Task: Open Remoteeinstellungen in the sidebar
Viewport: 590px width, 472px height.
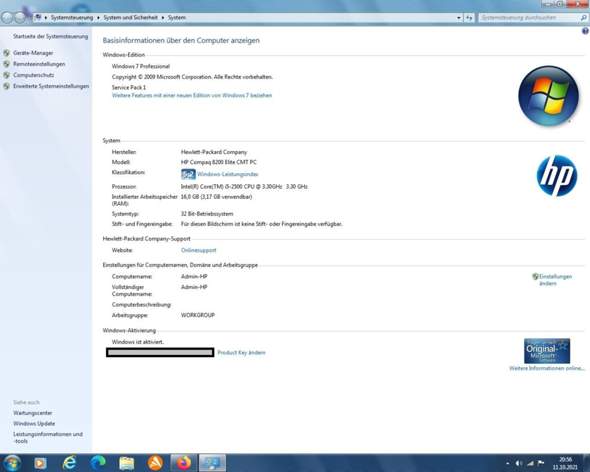Action: pos(39,64)
